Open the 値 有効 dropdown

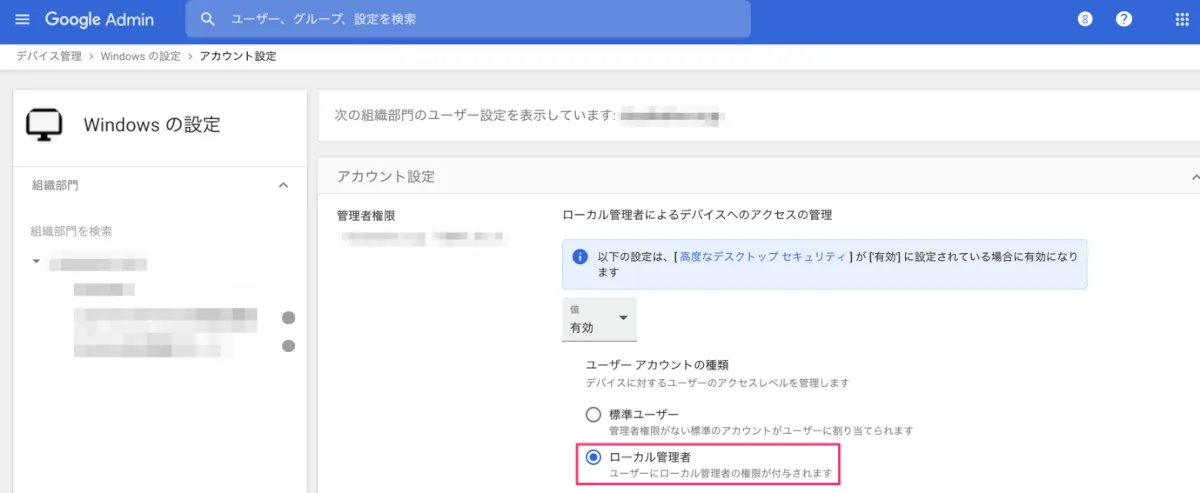(600, 319)
